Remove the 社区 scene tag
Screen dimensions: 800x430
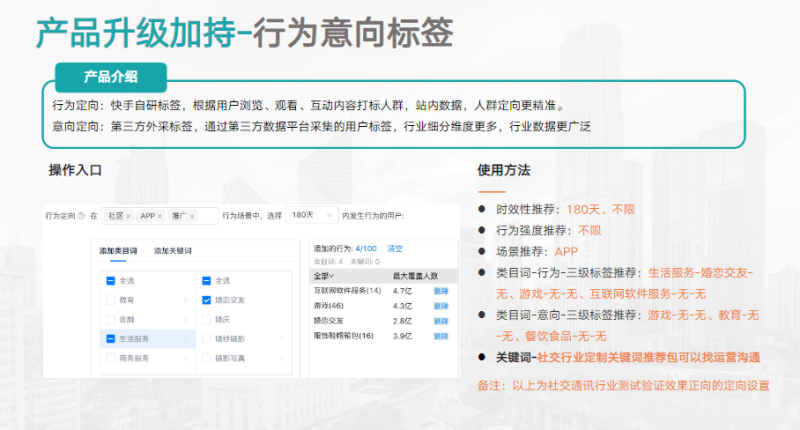point(128,216)
